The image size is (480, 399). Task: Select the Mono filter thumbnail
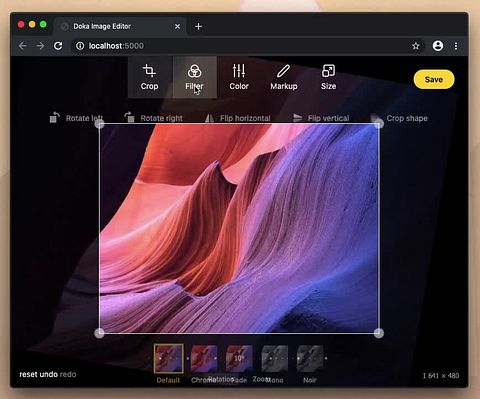click(274, 359)
